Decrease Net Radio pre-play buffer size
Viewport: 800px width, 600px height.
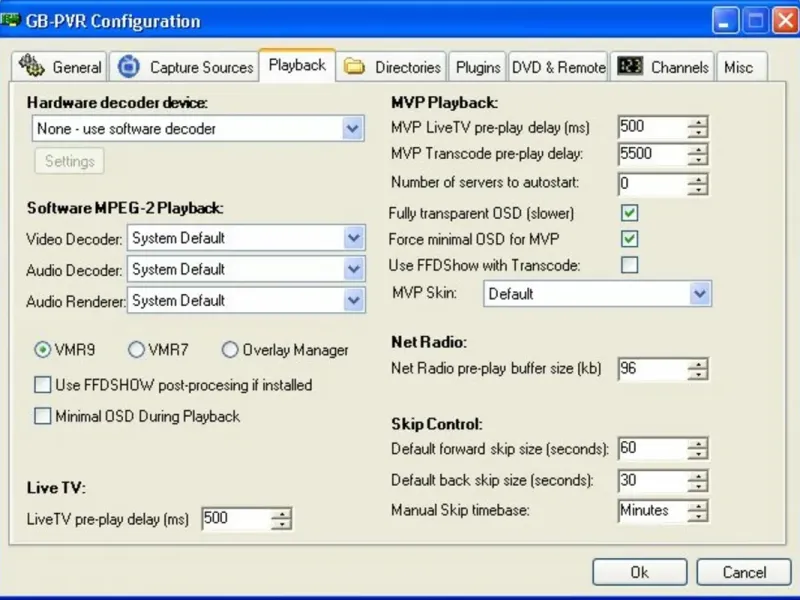(697, 374)
